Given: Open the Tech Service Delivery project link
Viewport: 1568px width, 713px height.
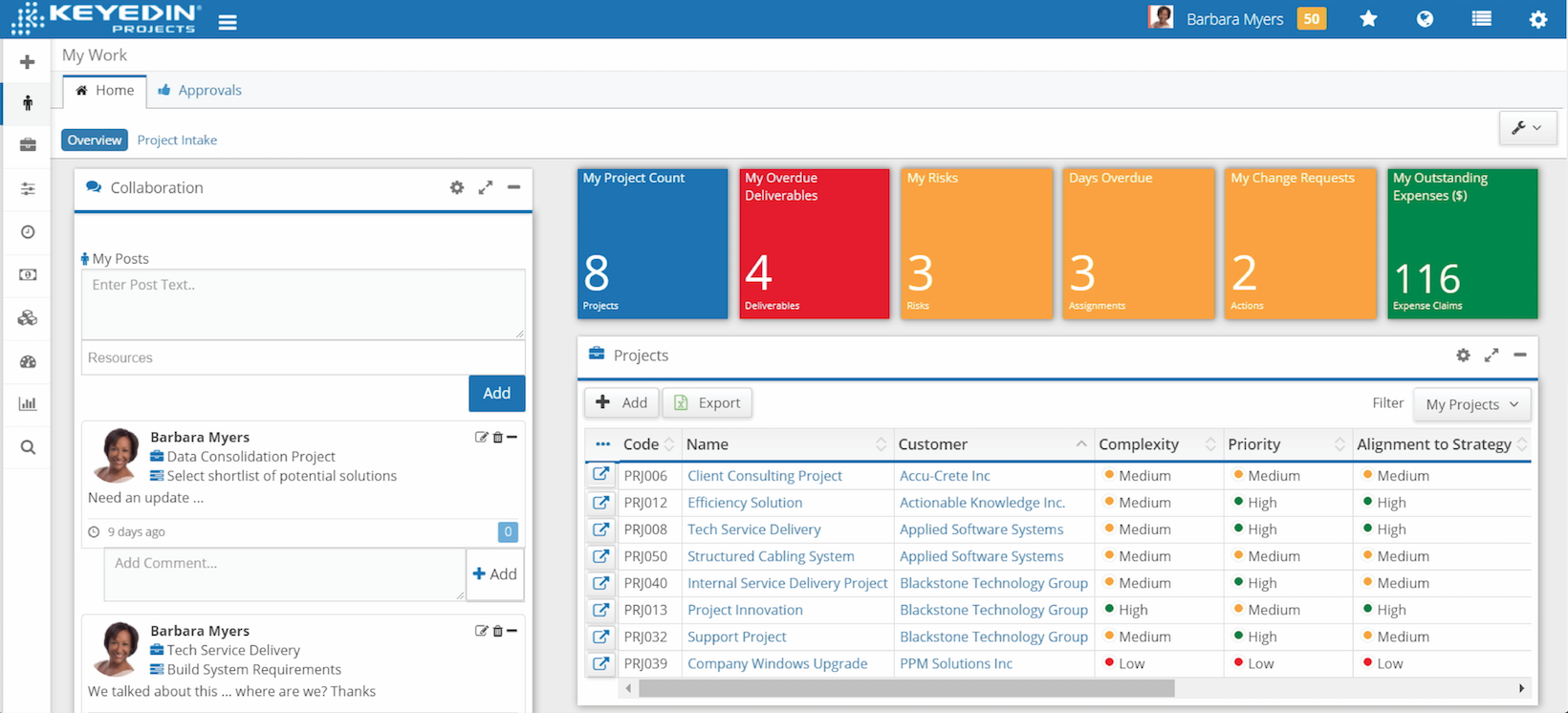Looking at the screenshot, I should tap(753, 529).
